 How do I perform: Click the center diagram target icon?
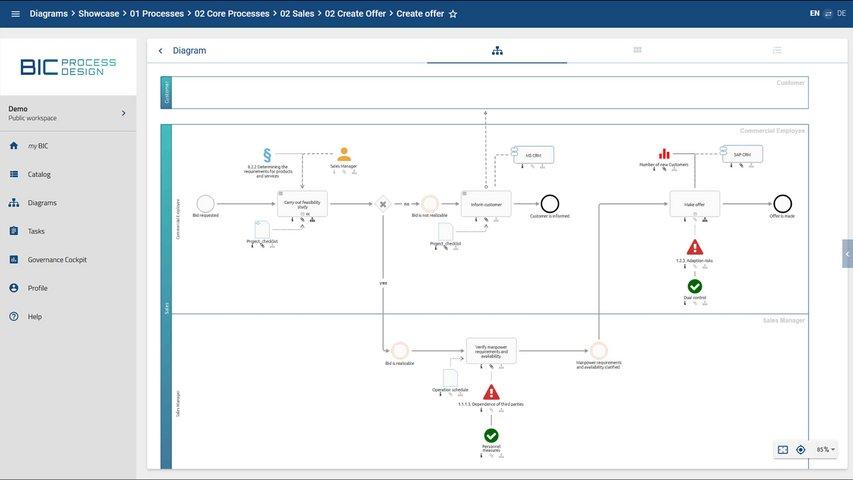tap(800, 450)
